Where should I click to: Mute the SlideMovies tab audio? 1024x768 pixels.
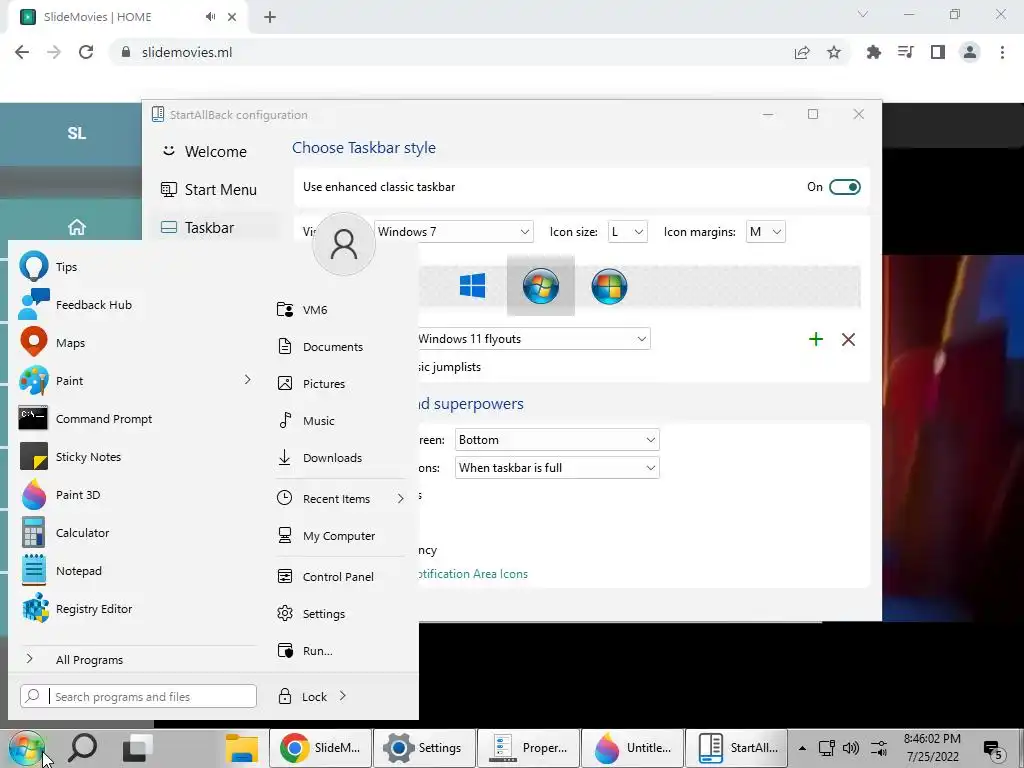coord(210,17)
